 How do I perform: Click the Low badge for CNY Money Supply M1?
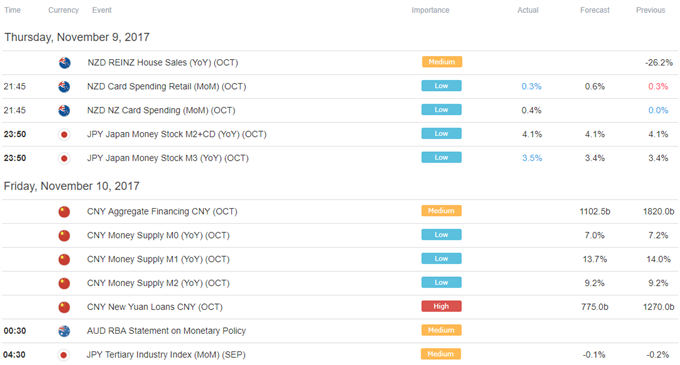[441, 259]
